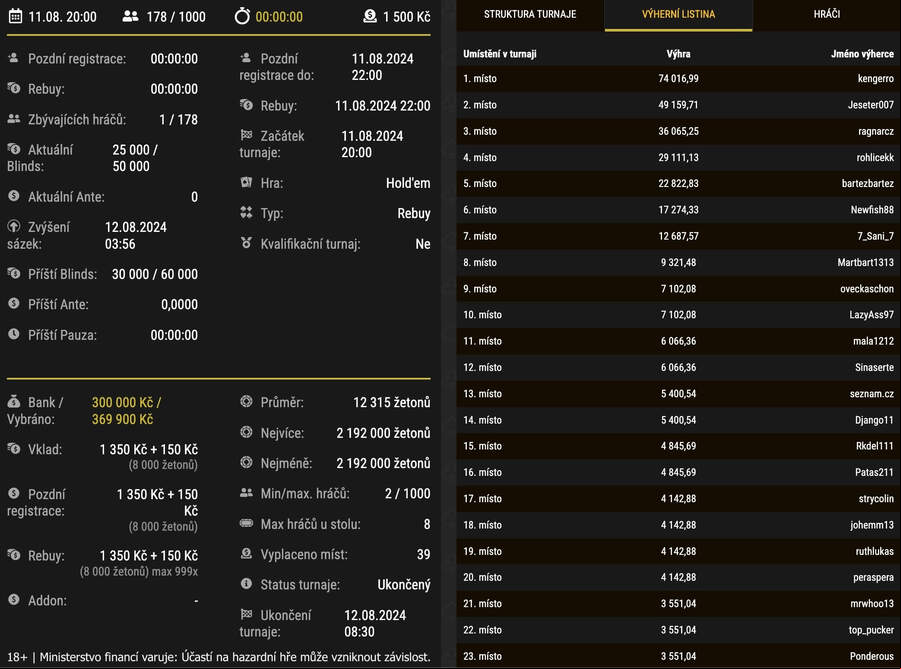This screenshot has height=669, width=901.
Task: Select winner name Sinaserte
Action: coord(874,368)
